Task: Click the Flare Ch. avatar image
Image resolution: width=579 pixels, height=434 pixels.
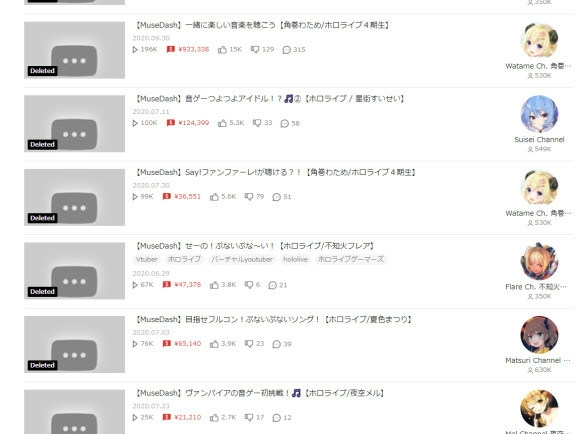Action: click(539, 261)
